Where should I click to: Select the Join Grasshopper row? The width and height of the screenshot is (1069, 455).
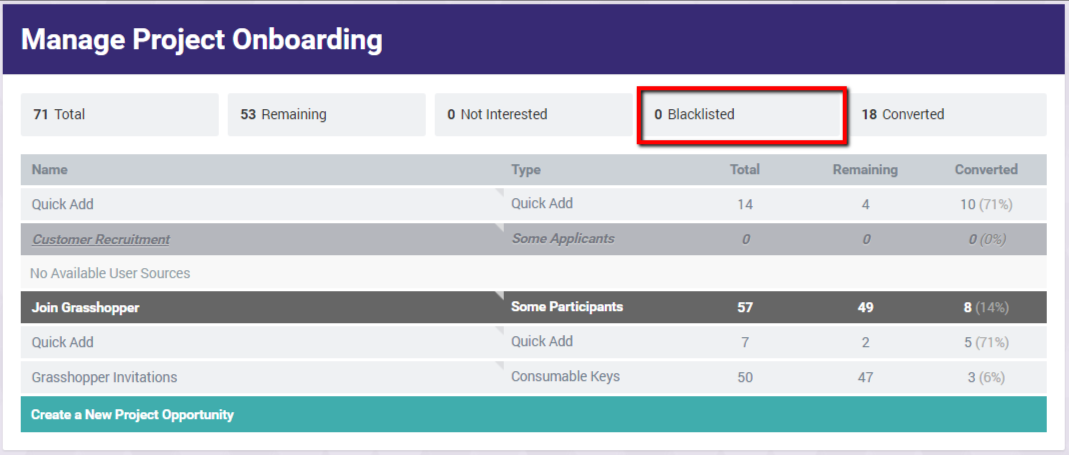[x=533, y=308]
